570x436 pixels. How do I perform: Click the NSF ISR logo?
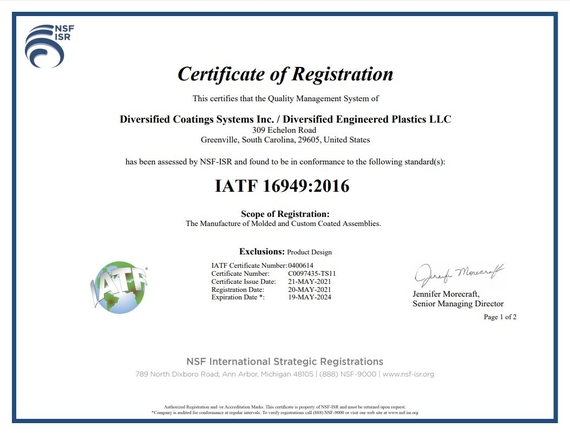(49, 46)
